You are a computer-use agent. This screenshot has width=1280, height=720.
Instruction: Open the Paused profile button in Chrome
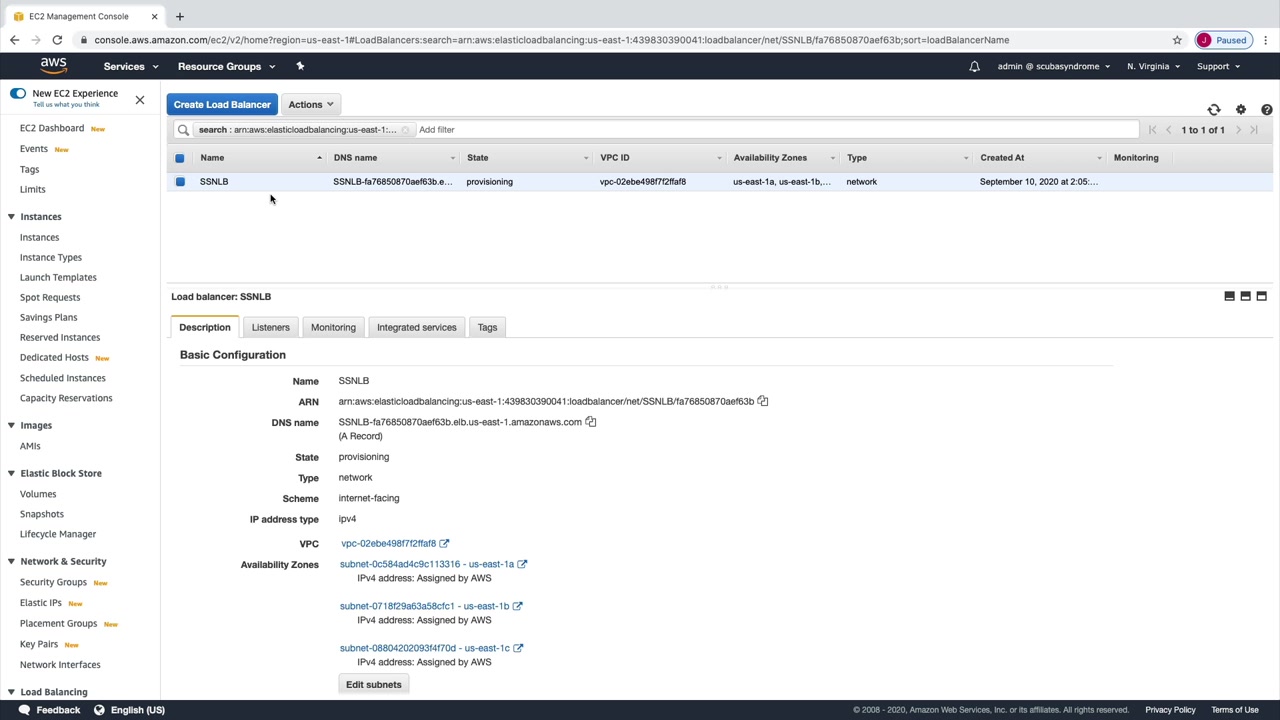click(x=1222, y=40)
